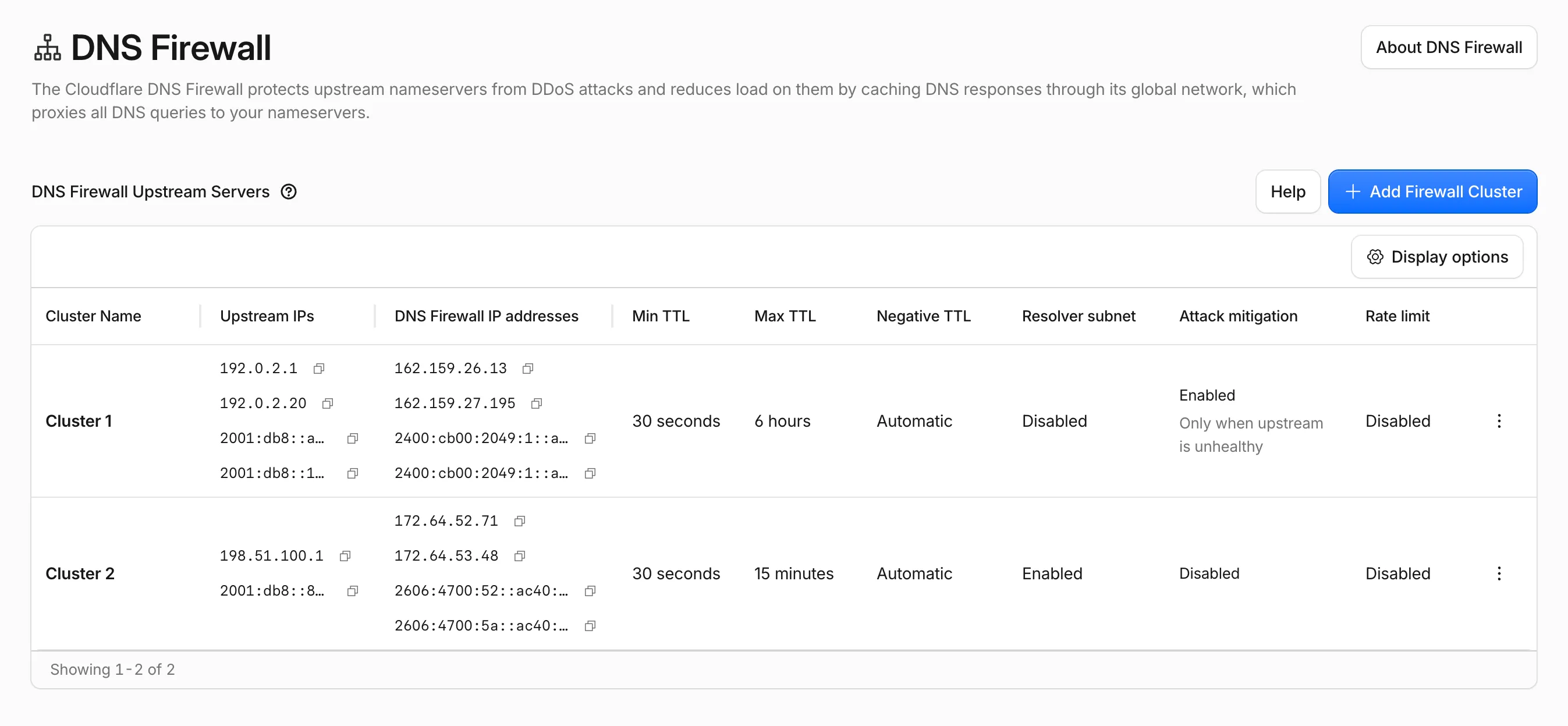The height and width of the screenshot is (726, 1568).
Task: Click the 15 minutes Max TTL value
Action: 794,573
